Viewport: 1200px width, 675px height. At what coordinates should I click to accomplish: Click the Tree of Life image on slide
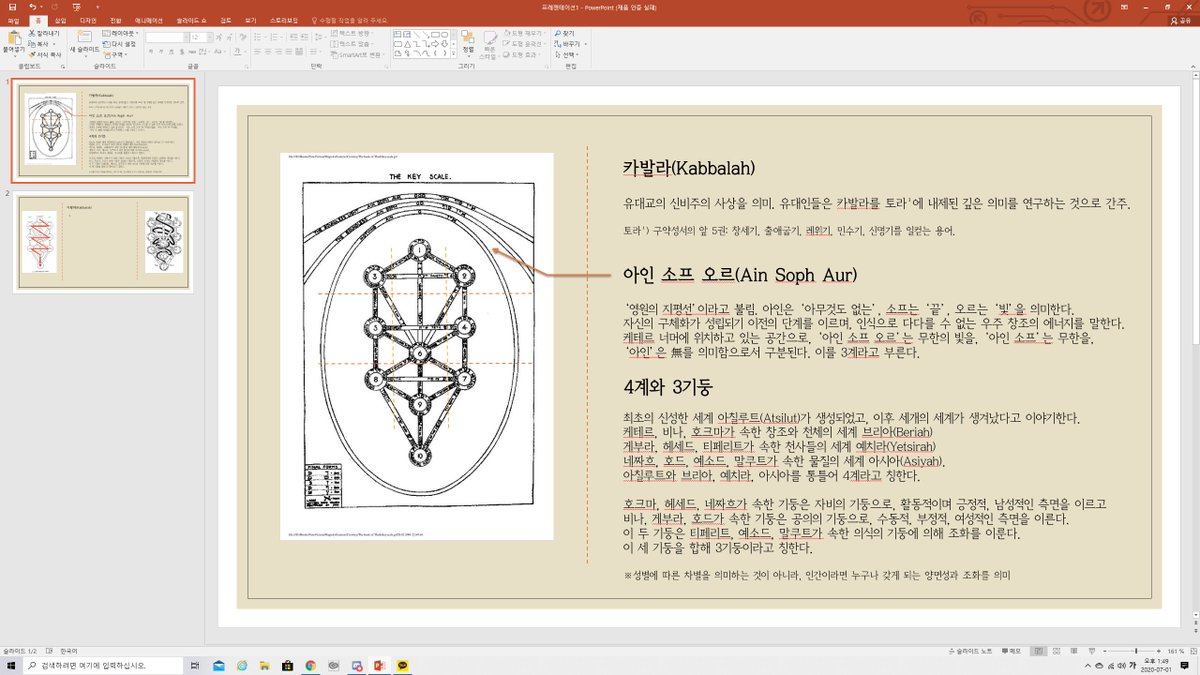point(418,346)
